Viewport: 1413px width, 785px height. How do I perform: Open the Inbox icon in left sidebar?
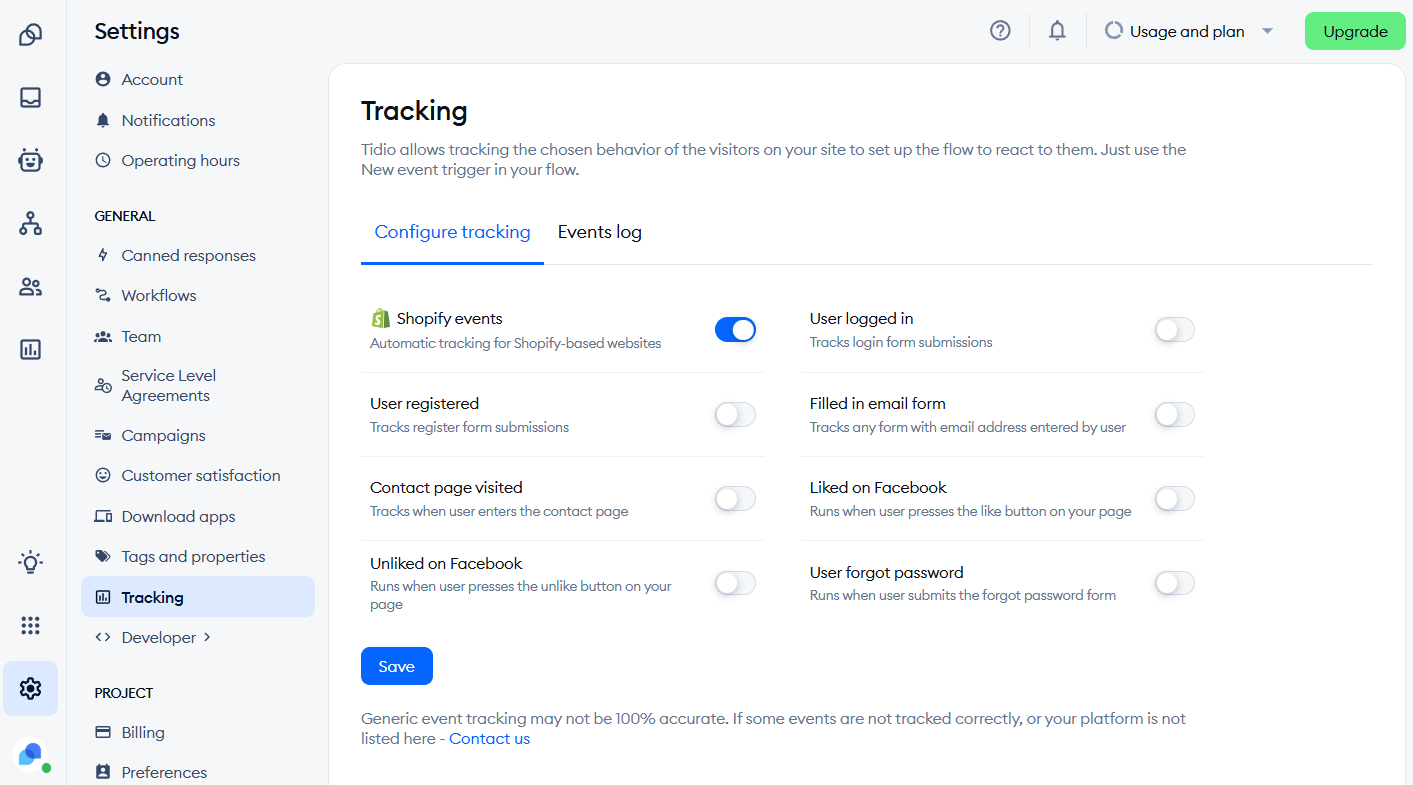click(x=30, y=97)
